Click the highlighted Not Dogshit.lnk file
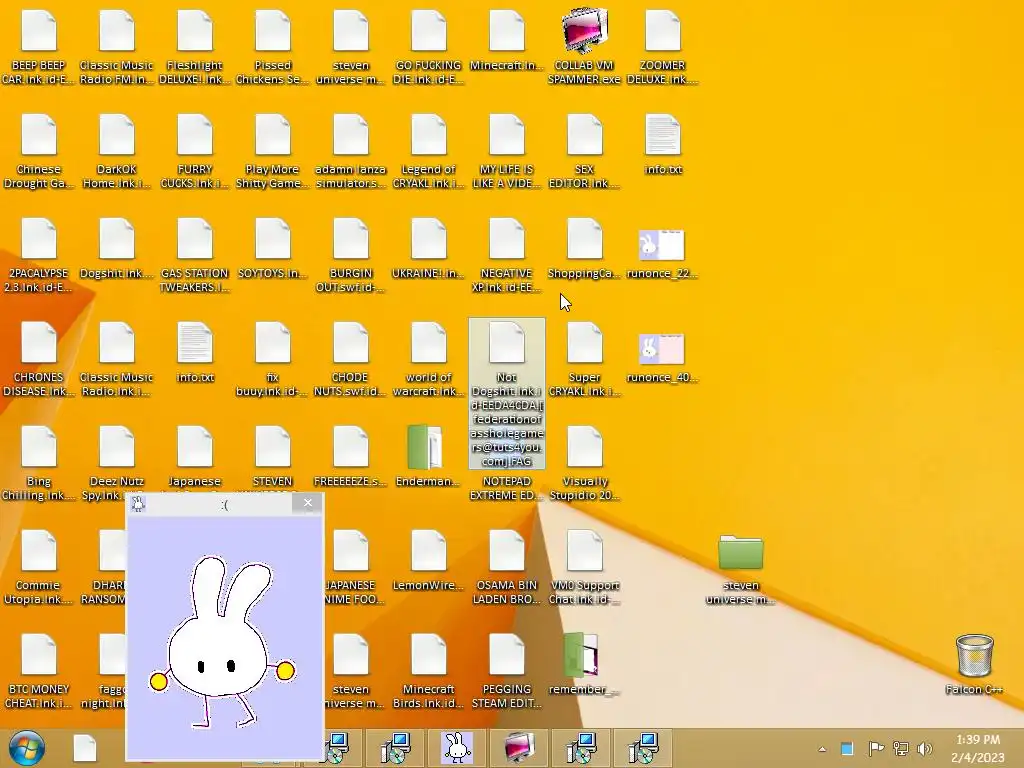This screenshot has height=768, width=1024. pyautogui.click(x=507, y=393)
